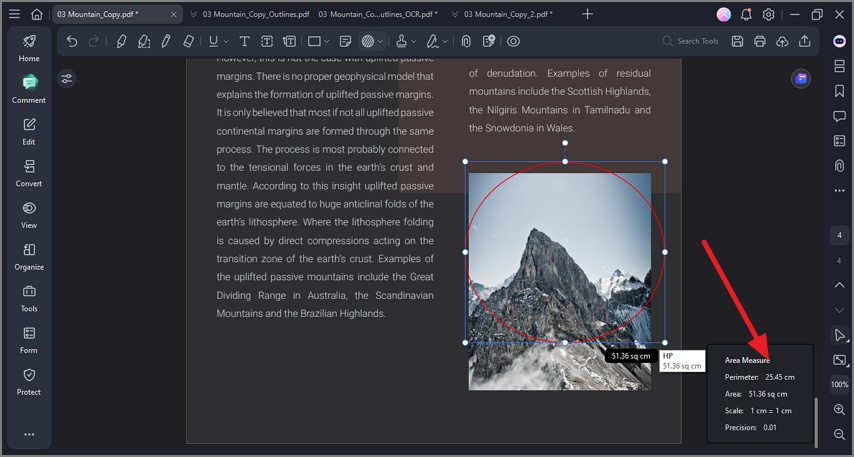Switch to the Outlines_OCR.pdf tab
Screen dimensions: 854x457
(x=377, y=14)
